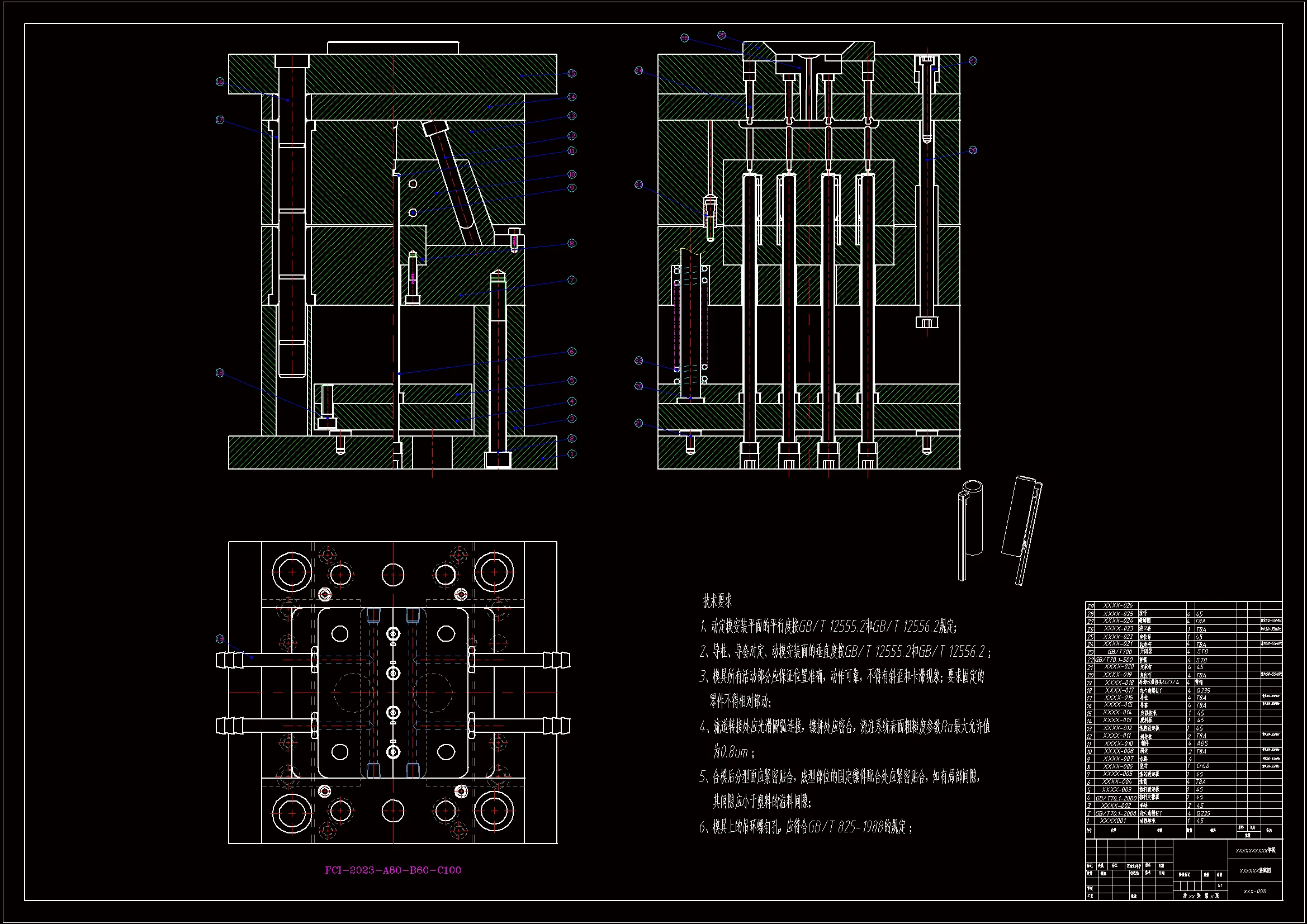
Task: Select balloon 18 at lower left front view
Action: pyautogui.click(x=220, y=373)
